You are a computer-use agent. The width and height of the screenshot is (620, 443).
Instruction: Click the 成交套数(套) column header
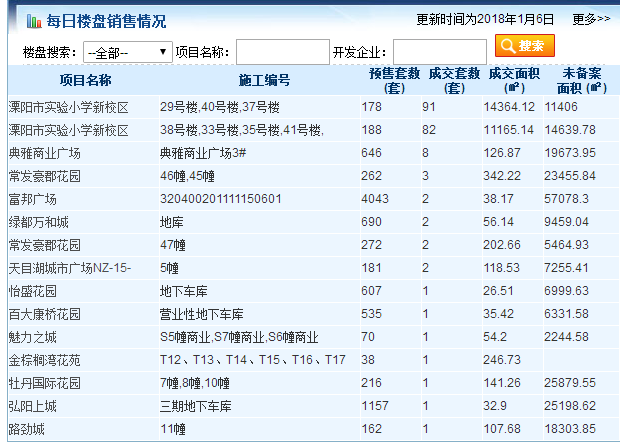[x=454, y=80]
